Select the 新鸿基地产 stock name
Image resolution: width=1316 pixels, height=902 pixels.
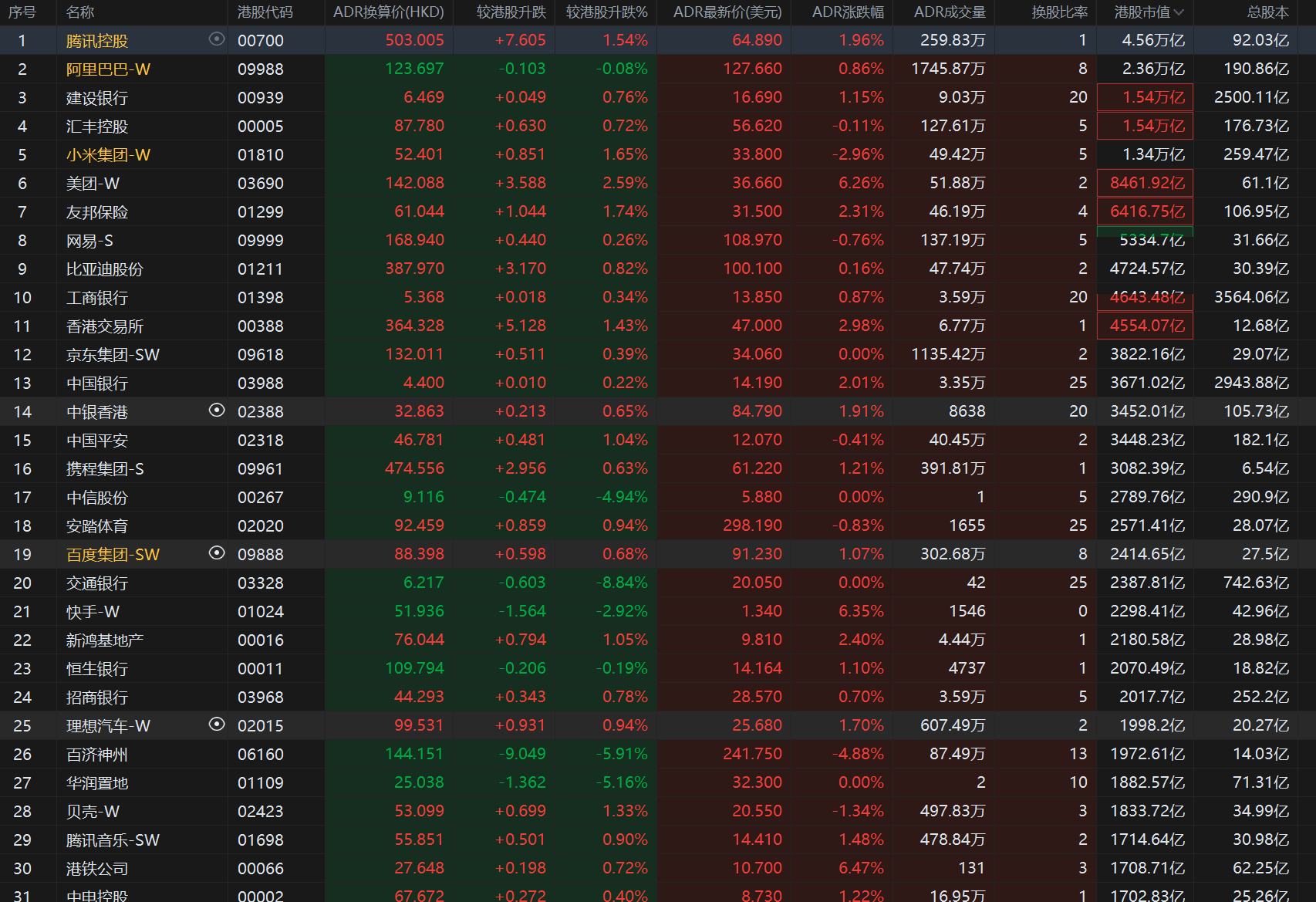tap(104, 640)
